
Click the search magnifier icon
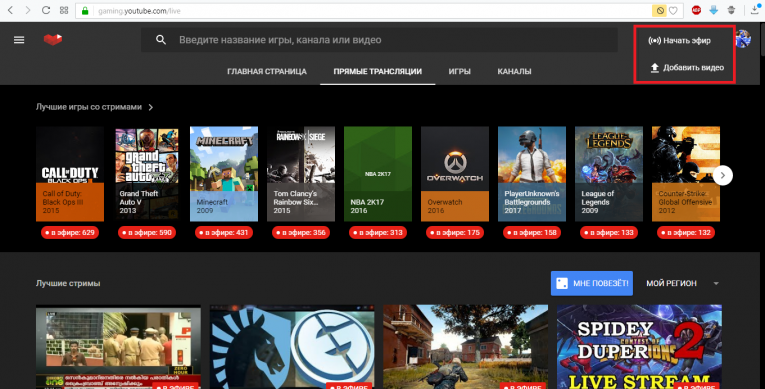point(161,40)
